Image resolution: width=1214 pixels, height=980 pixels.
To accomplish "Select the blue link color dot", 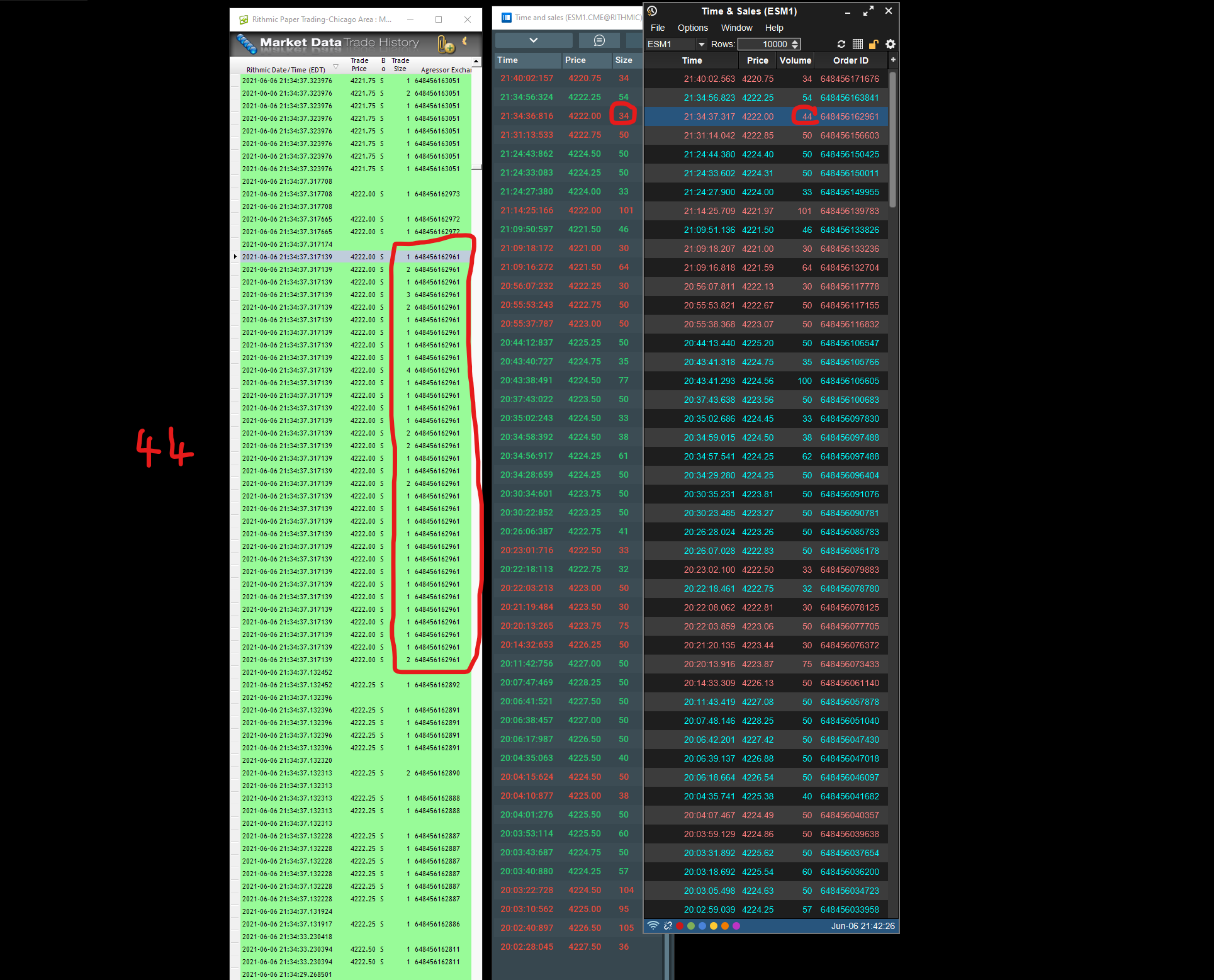I will point(702,926).
